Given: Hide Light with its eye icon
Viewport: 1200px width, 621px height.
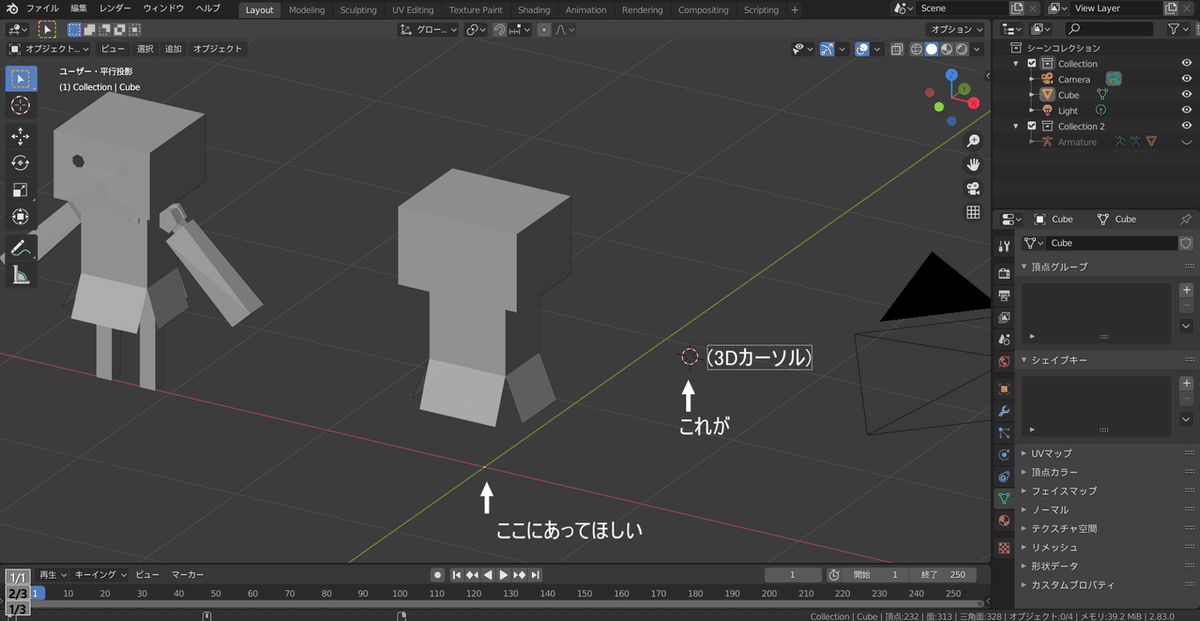Looking at the screenshot, I should coord(1187,111).
